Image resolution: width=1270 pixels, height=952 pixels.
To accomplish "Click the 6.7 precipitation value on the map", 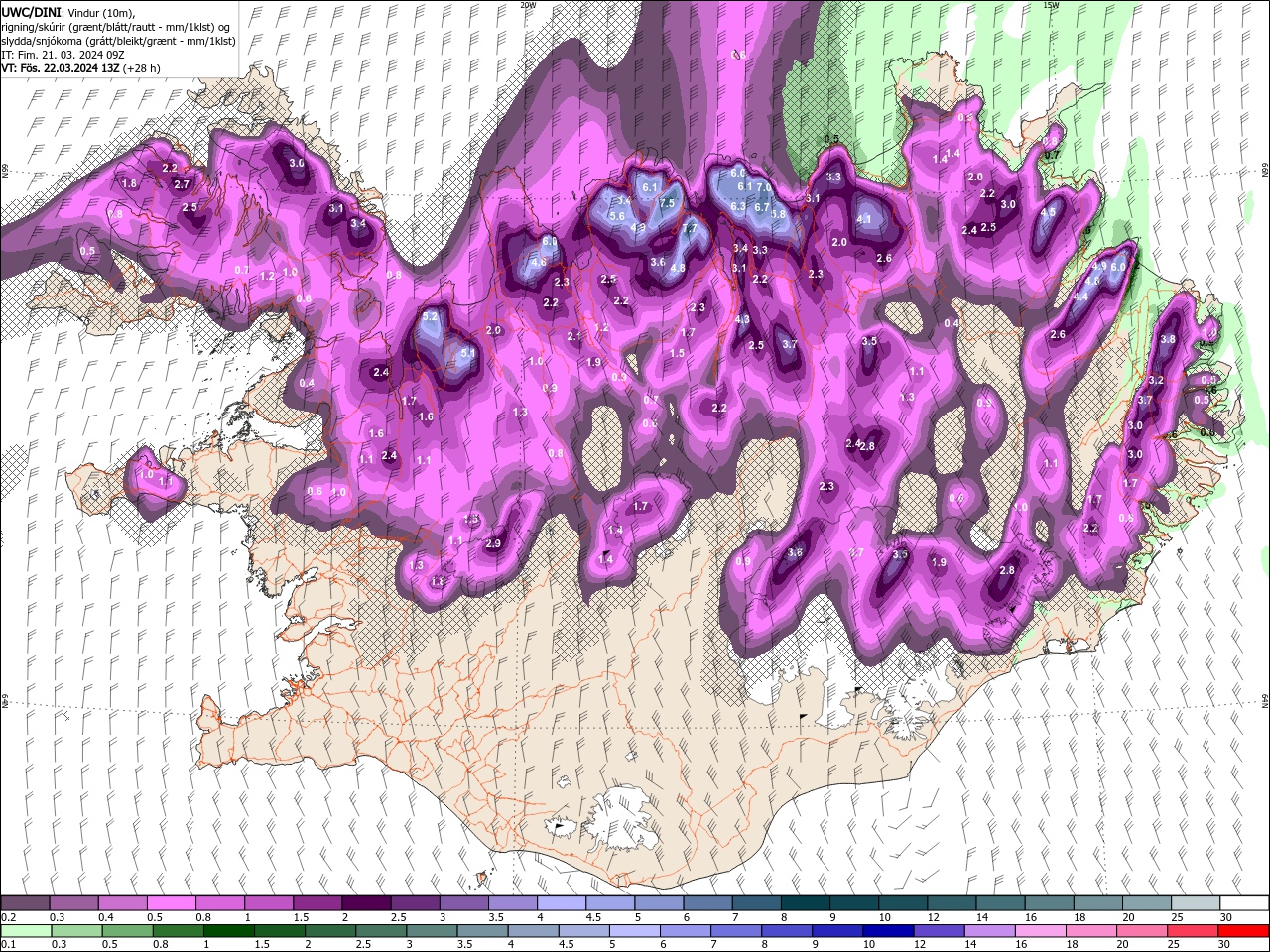I will coord(762,207).
